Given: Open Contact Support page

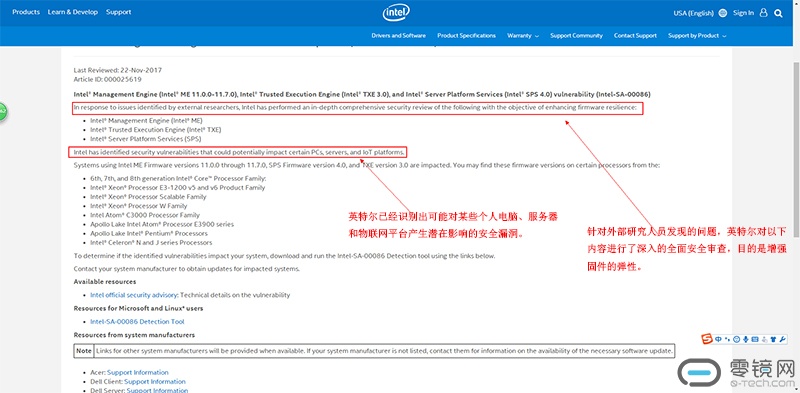Looking at the screenshot, I should pos(635,36).
